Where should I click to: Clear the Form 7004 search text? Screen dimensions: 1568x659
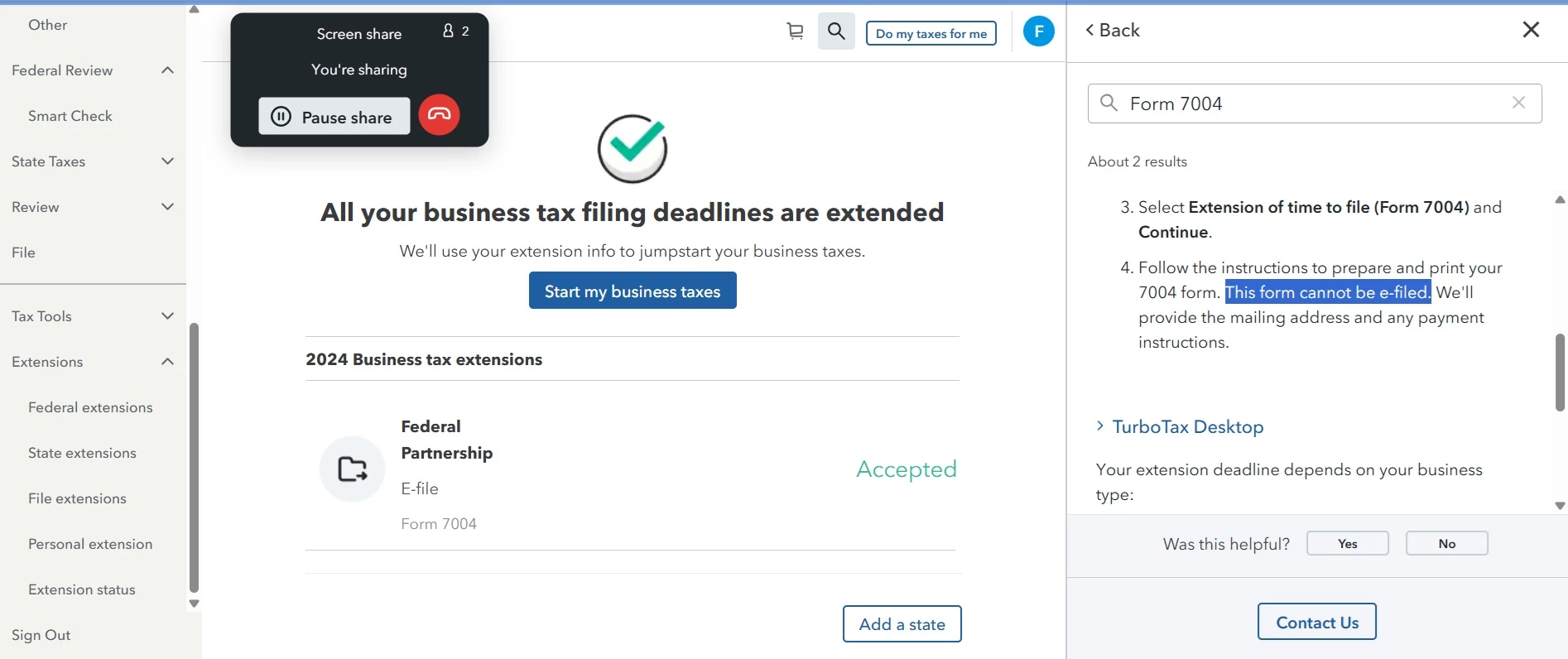coord(1518,103)
